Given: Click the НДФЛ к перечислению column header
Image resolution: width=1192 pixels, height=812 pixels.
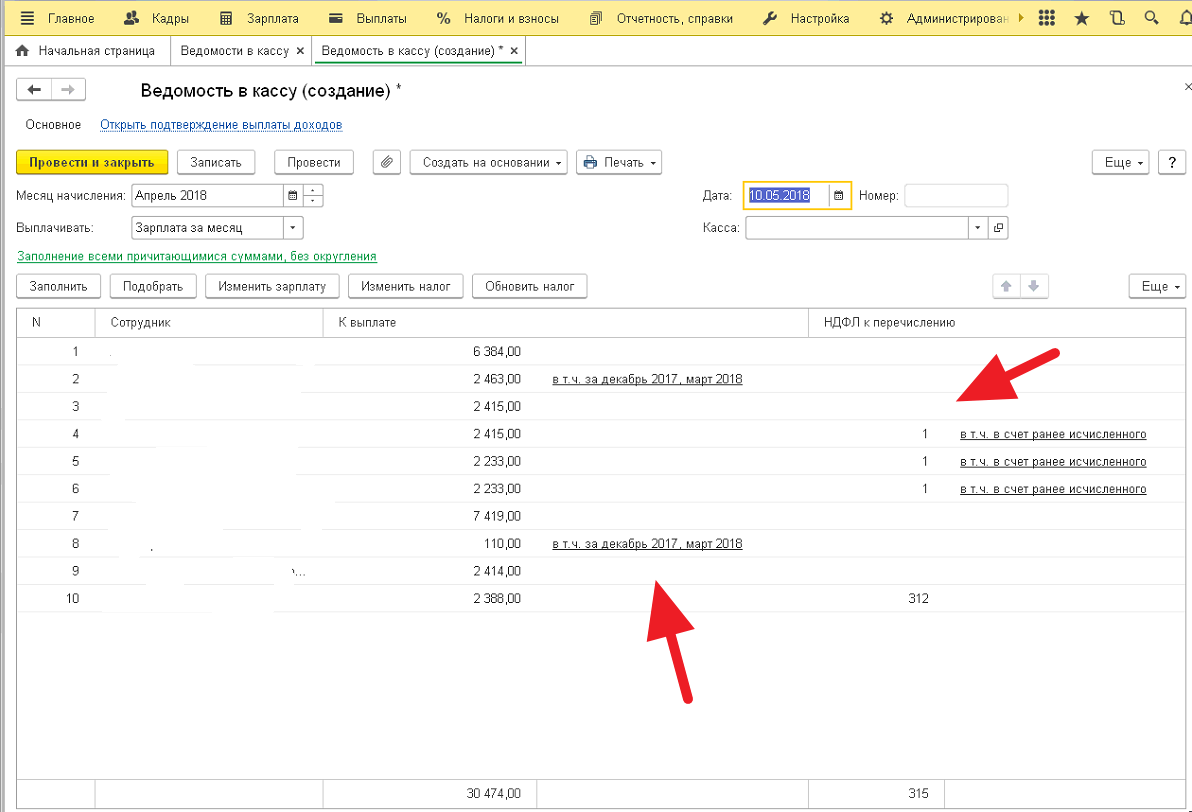Looking at the screenshot, I should pyautogui.click(x=997, y=322).
